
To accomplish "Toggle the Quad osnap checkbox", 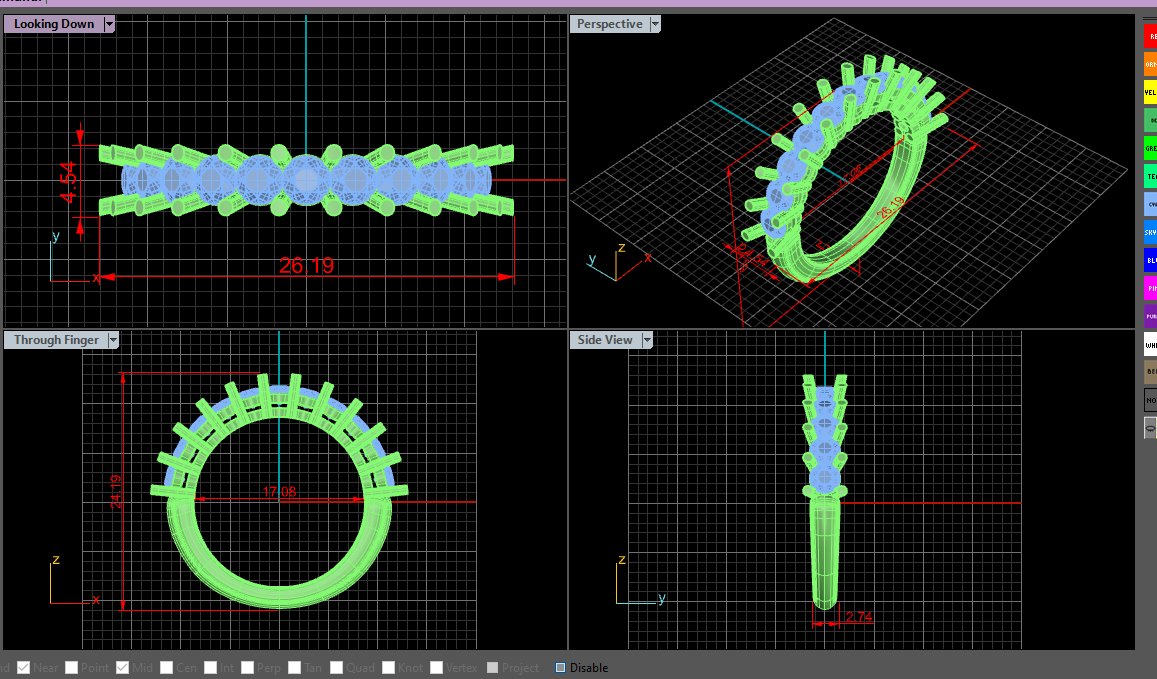I will coord(336,667).
